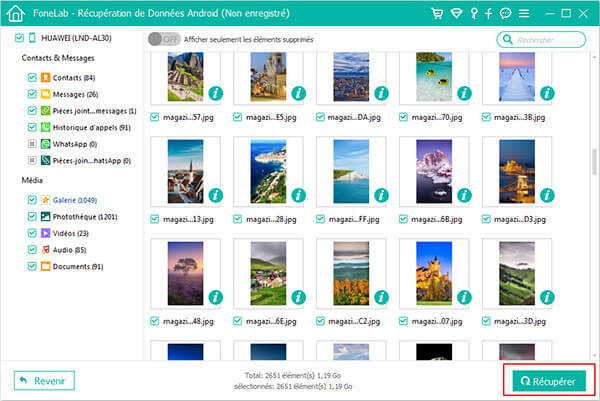
Task: Open the hamburger menu icon
Action: (524, 13)
